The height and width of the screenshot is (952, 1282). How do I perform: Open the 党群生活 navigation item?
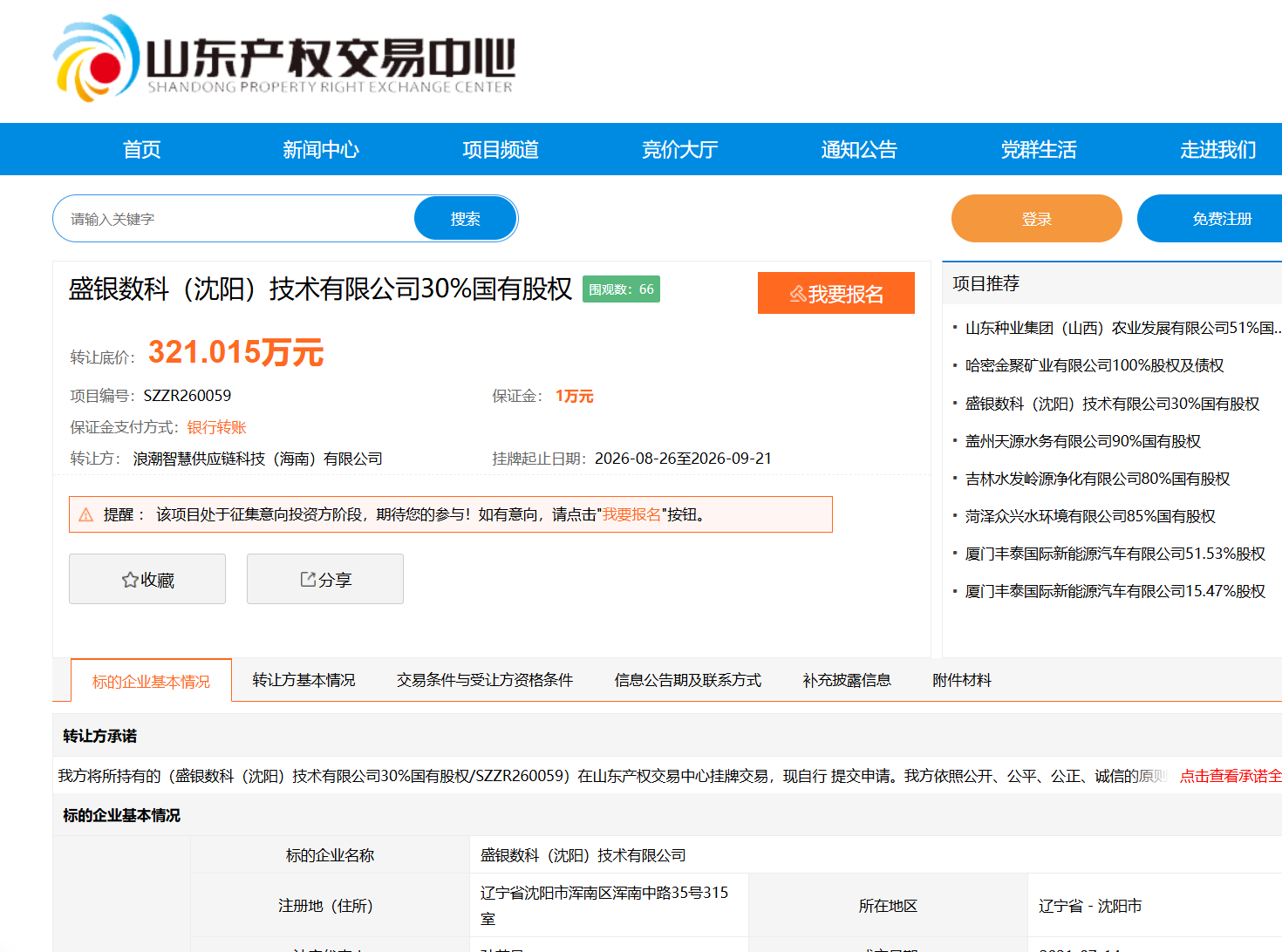tap(1039, 149)
